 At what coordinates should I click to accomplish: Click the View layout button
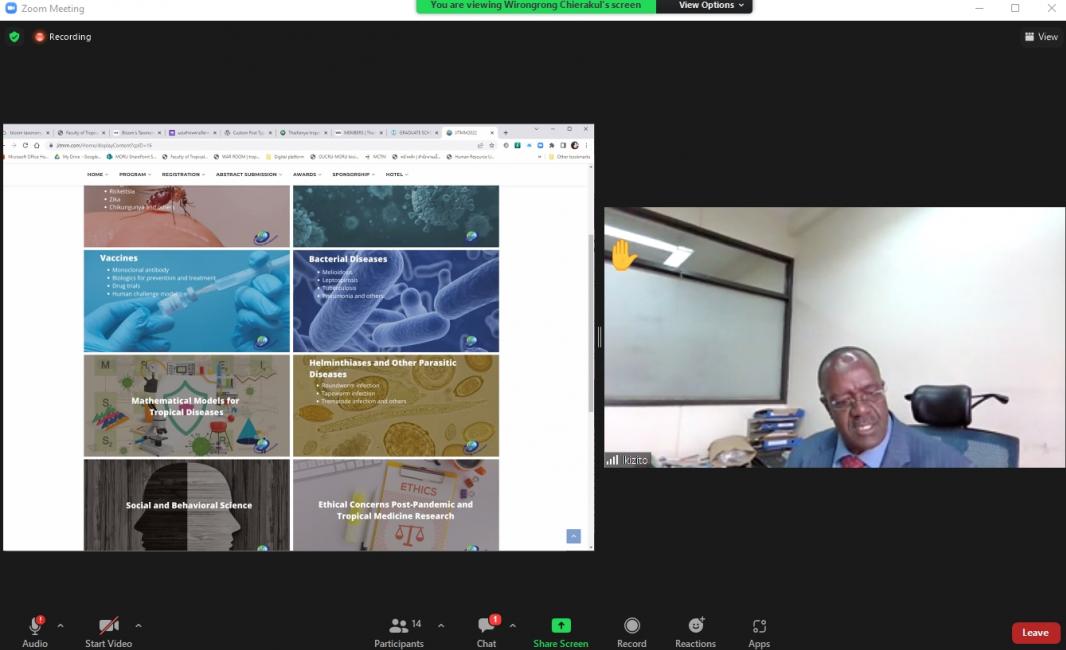[x=1041, y=37]
